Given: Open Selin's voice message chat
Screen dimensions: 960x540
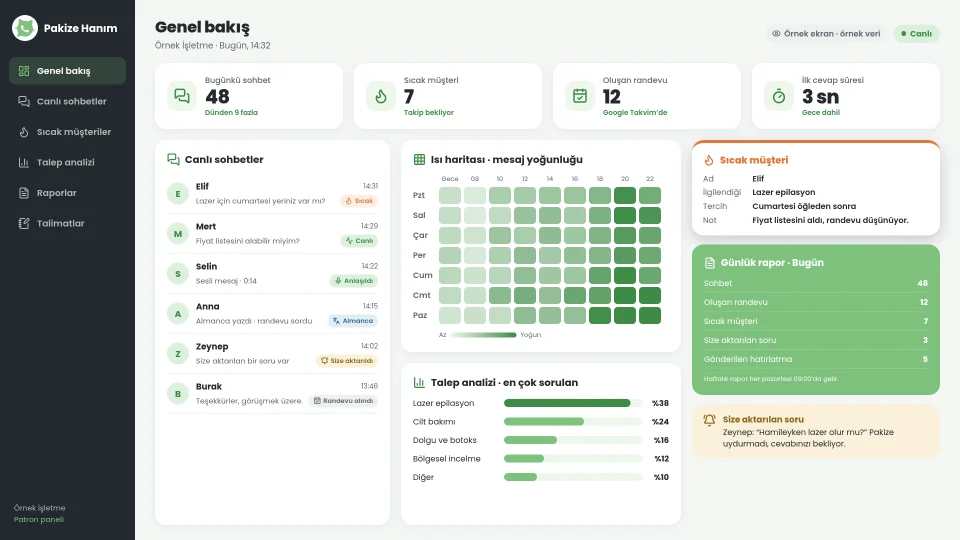Looking at the screenshot, I should pyautogui.click(x=272, y=274).
